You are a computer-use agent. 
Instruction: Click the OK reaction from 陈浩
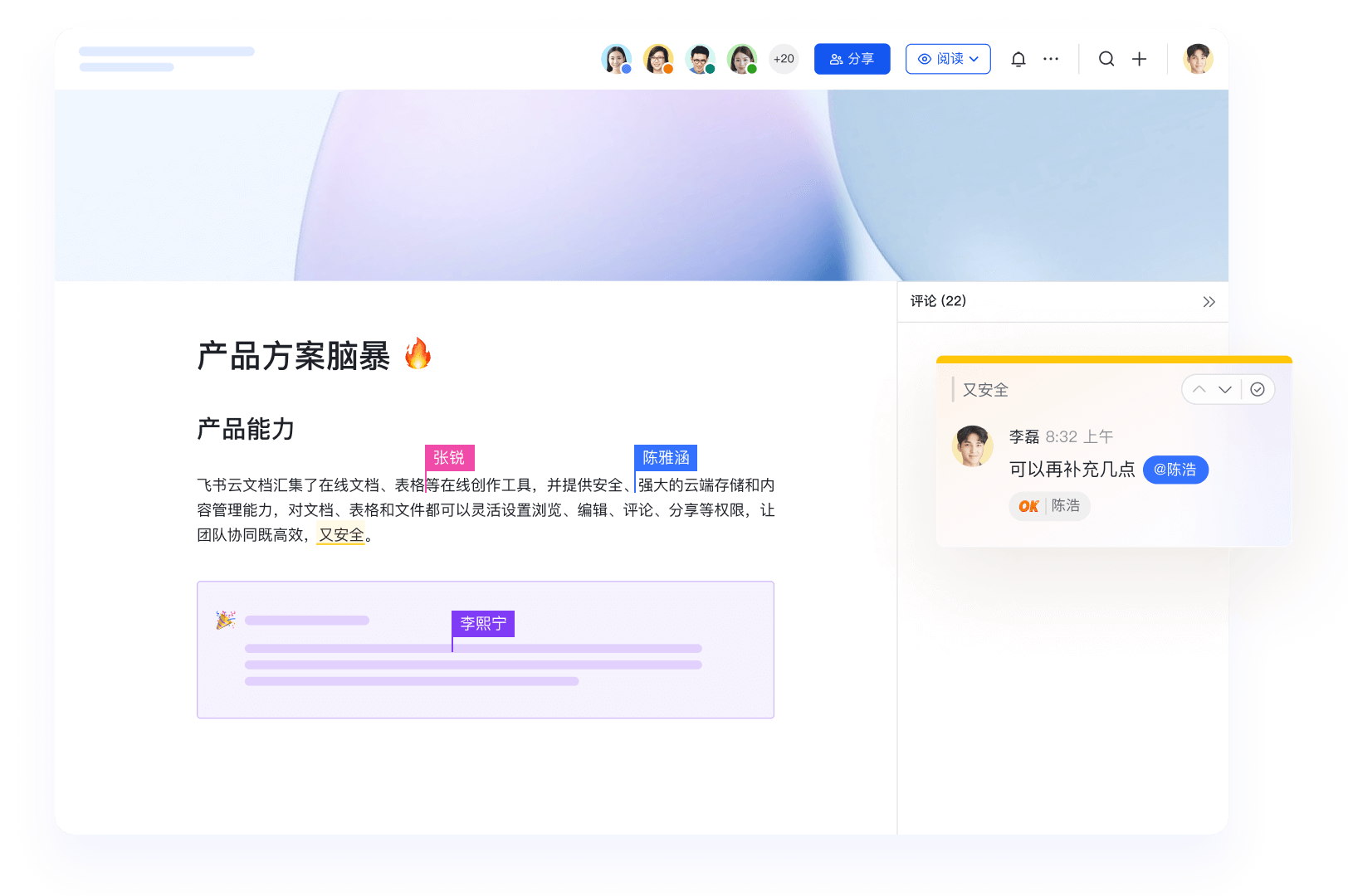coord(1049,506)
